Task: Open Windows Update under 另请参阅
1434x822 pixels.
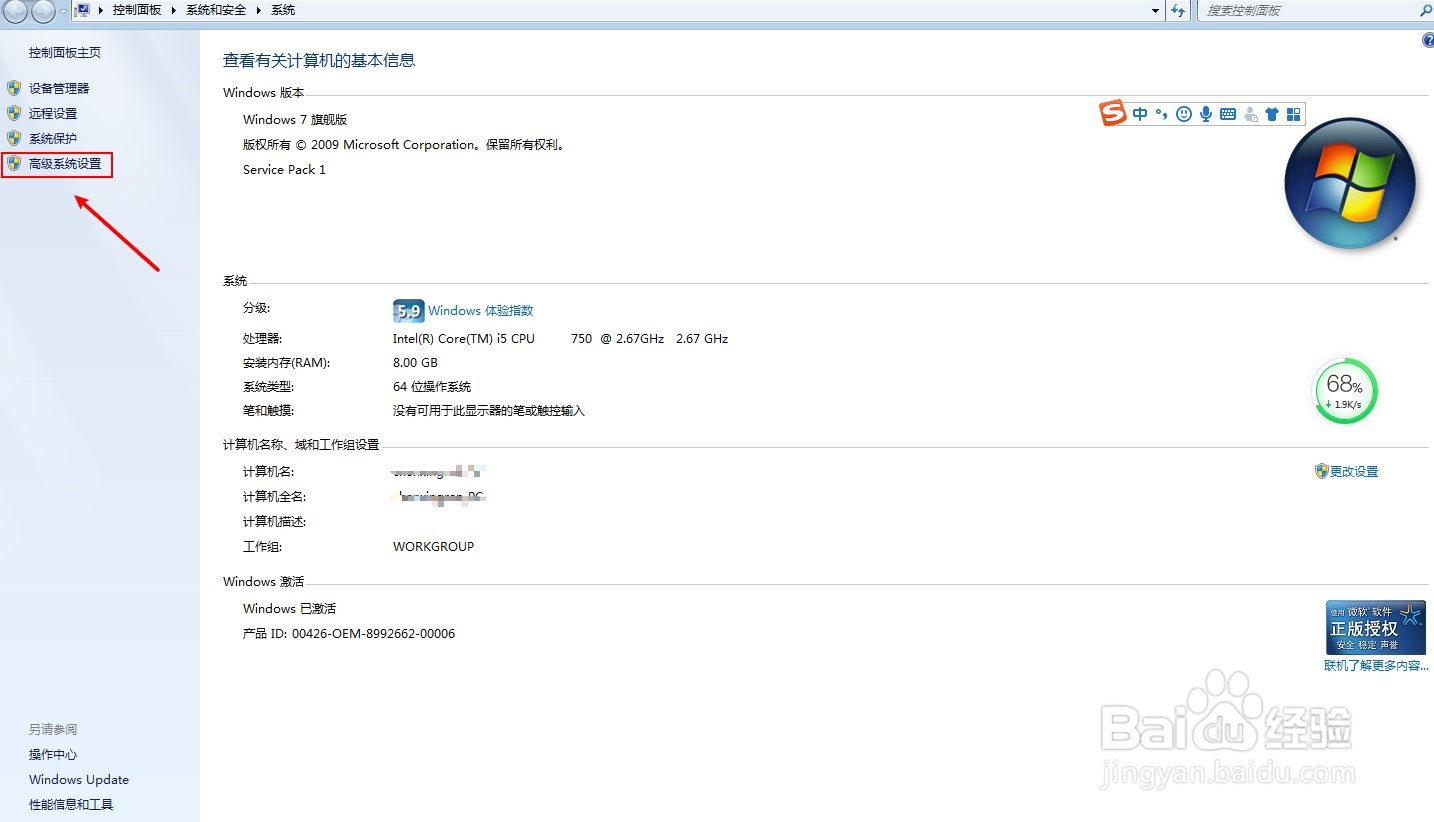Action: [x=79, y=779]
